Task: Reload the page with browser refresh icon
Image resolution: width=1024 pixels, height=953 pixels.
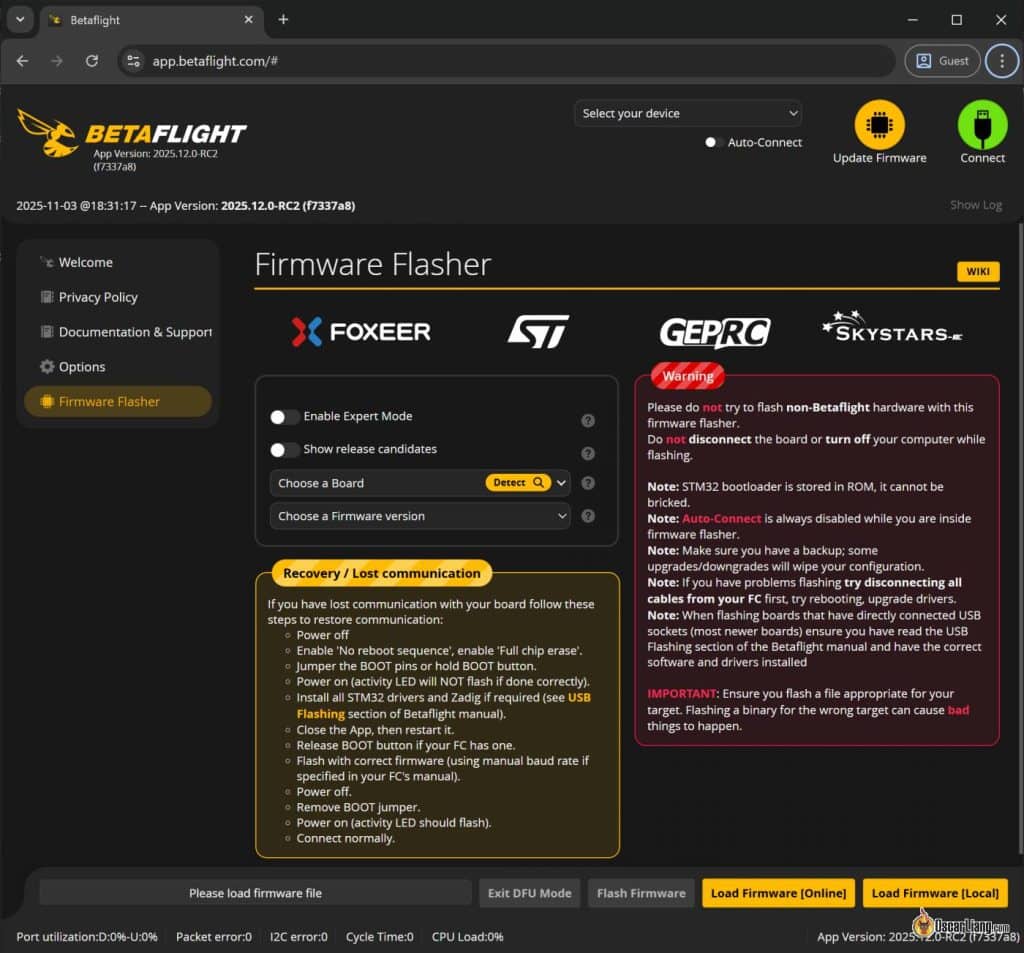Action: tap(92, 61)
